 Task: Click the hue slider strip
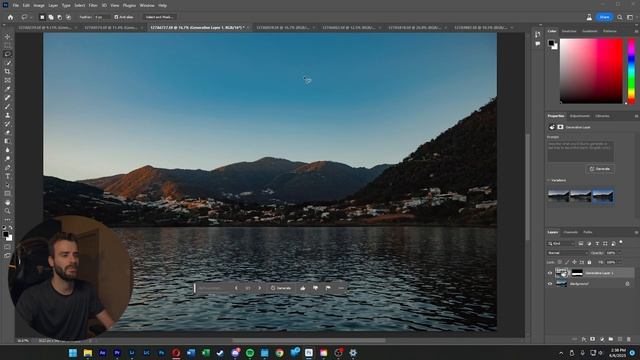tap(631, 71)
